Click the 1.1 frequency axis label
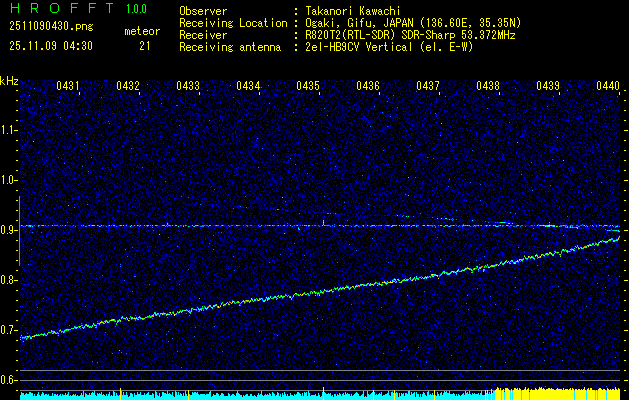This screenshot has width=629, height=400. [x=9, y=129]
